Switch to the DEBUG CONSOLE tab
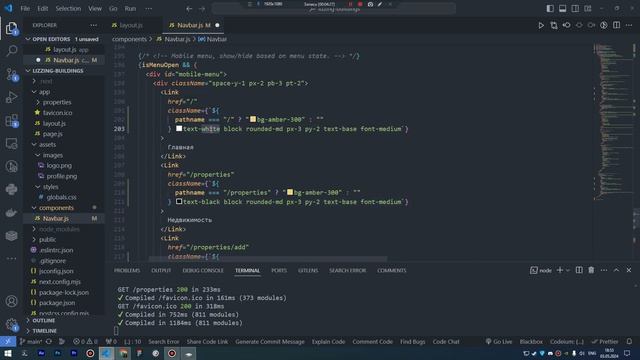Viewport: 640px width, 360px height. tap(203, 270)
